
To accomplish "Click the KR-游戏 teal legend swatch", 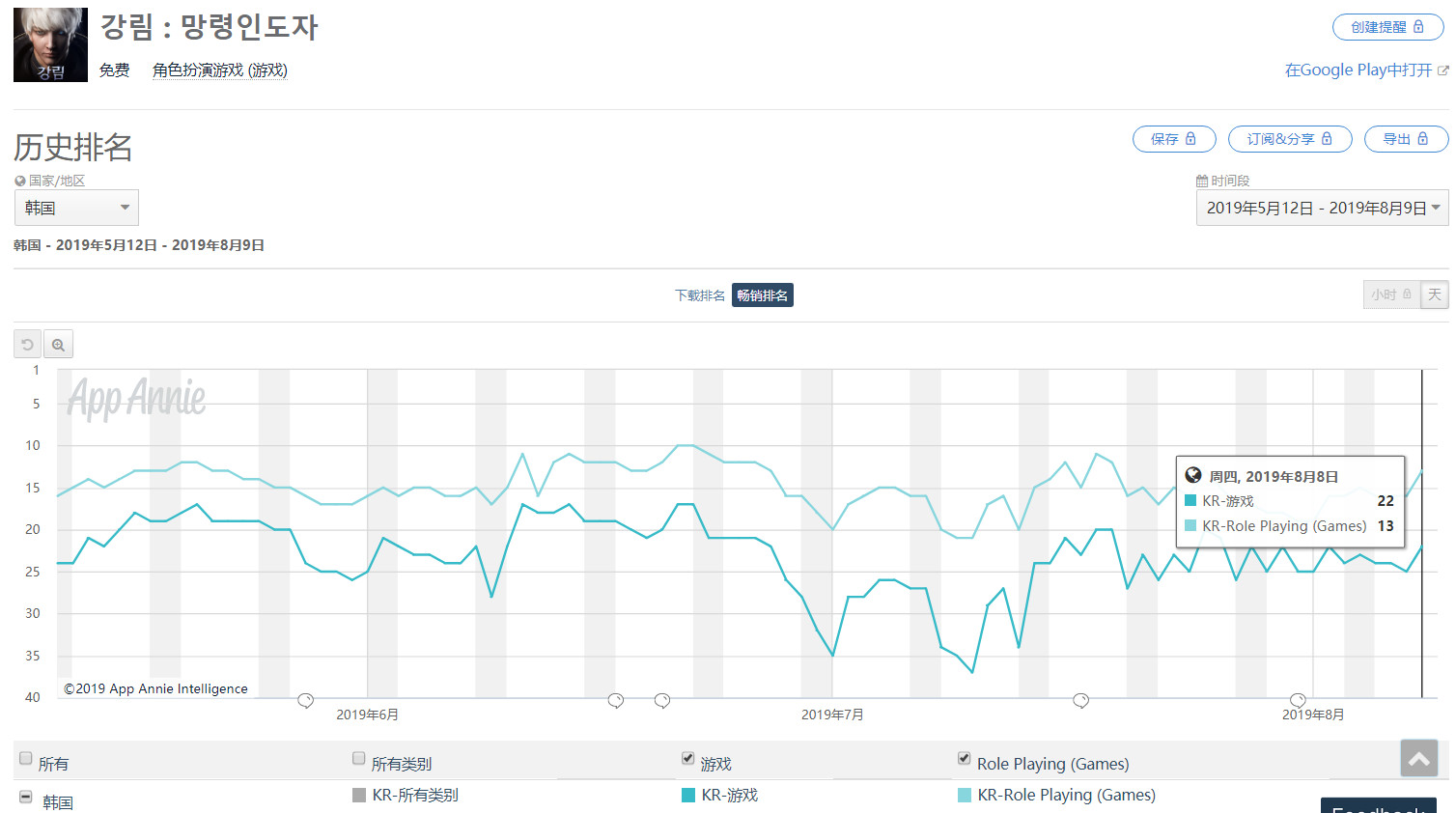I will tap(688, 795).
